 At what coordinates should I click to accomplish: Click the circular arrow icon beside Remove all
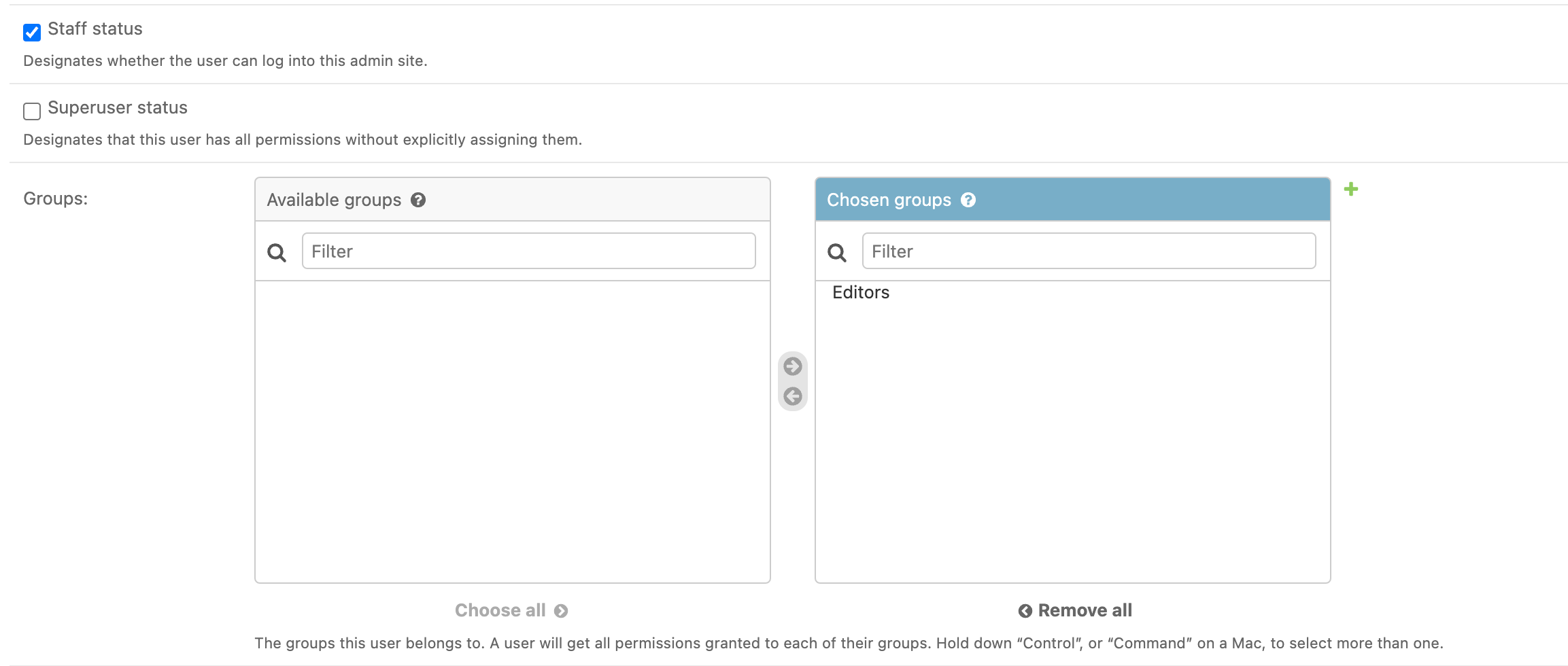(x=1024, y=610)
